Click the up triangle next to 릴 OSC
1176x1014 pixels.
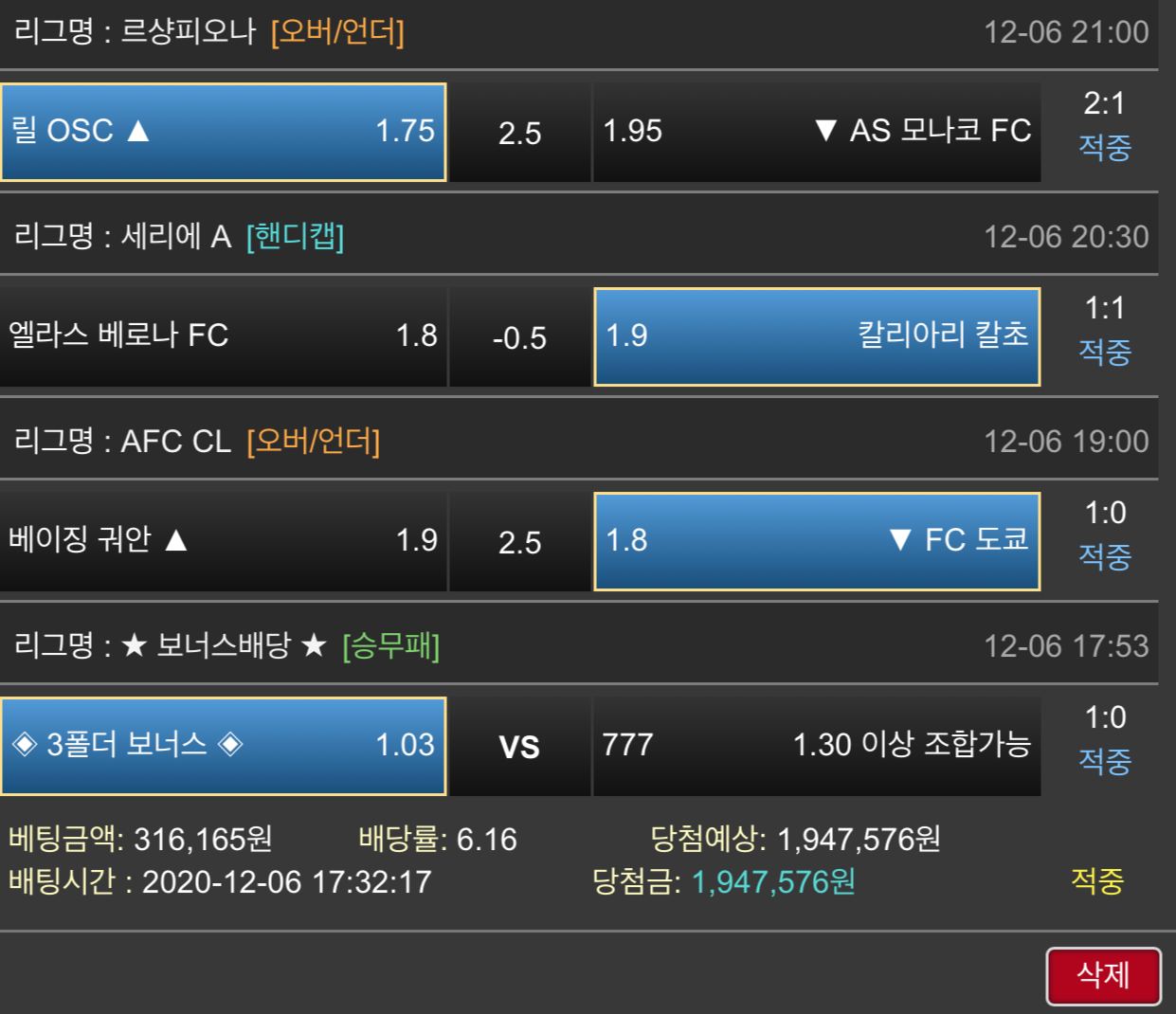138,131
